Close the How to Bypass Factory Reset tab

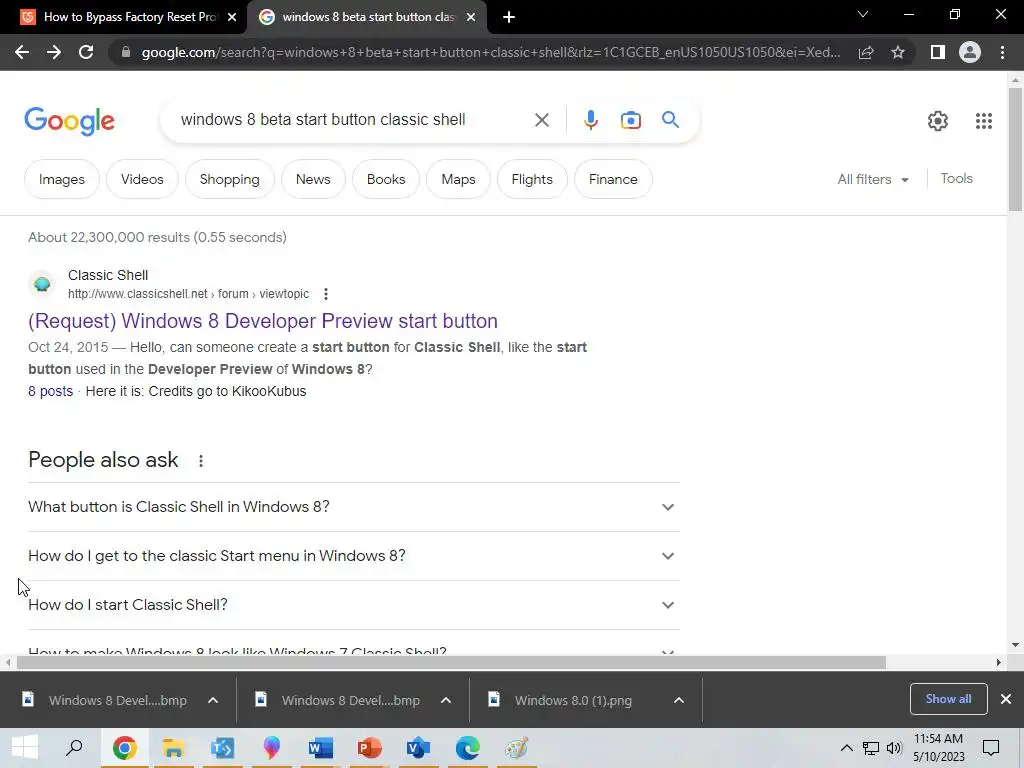click(232, 17)
